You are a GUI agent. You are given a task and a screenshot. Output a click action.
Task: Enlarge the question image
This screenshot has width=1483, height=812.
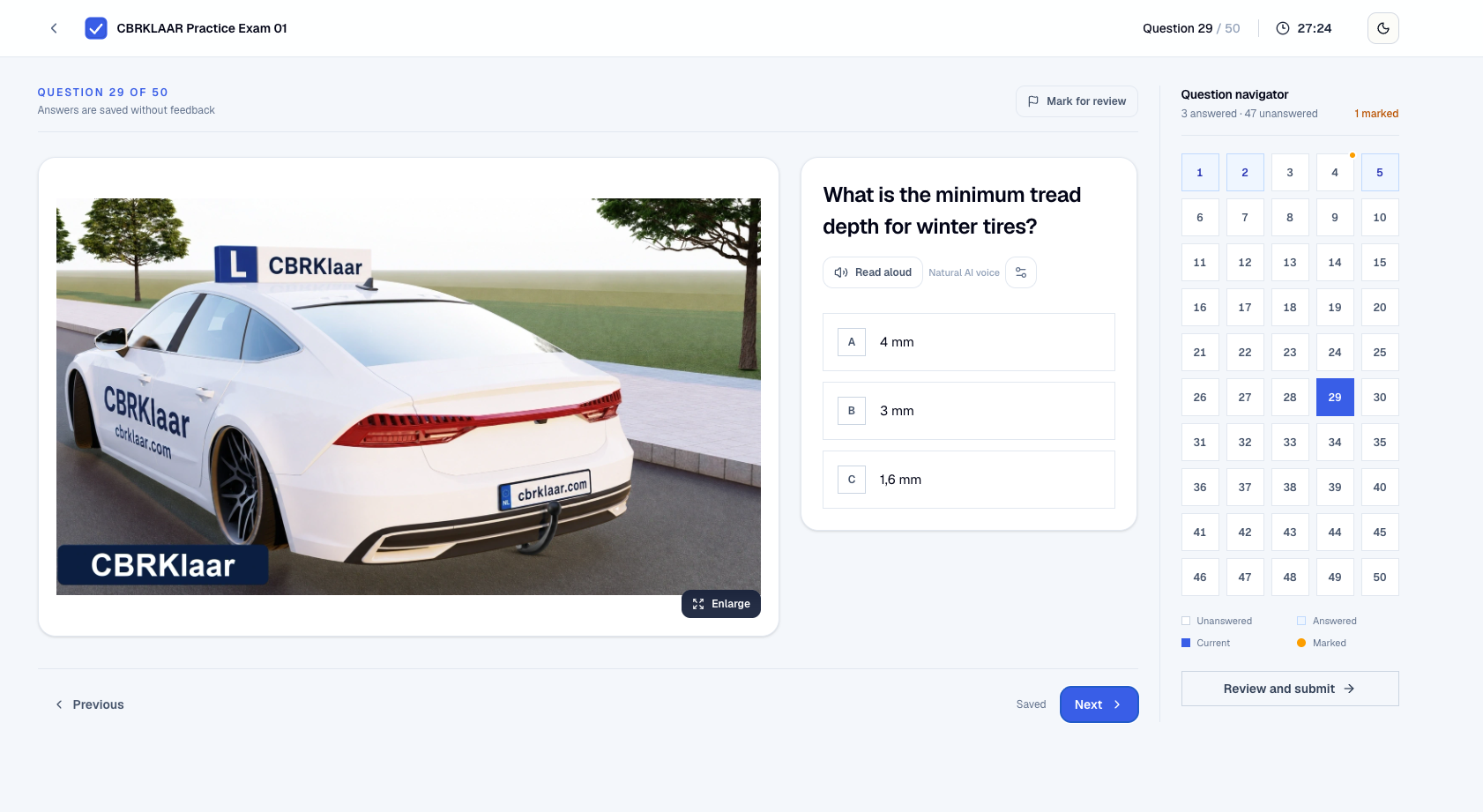[x=721, y=604]
